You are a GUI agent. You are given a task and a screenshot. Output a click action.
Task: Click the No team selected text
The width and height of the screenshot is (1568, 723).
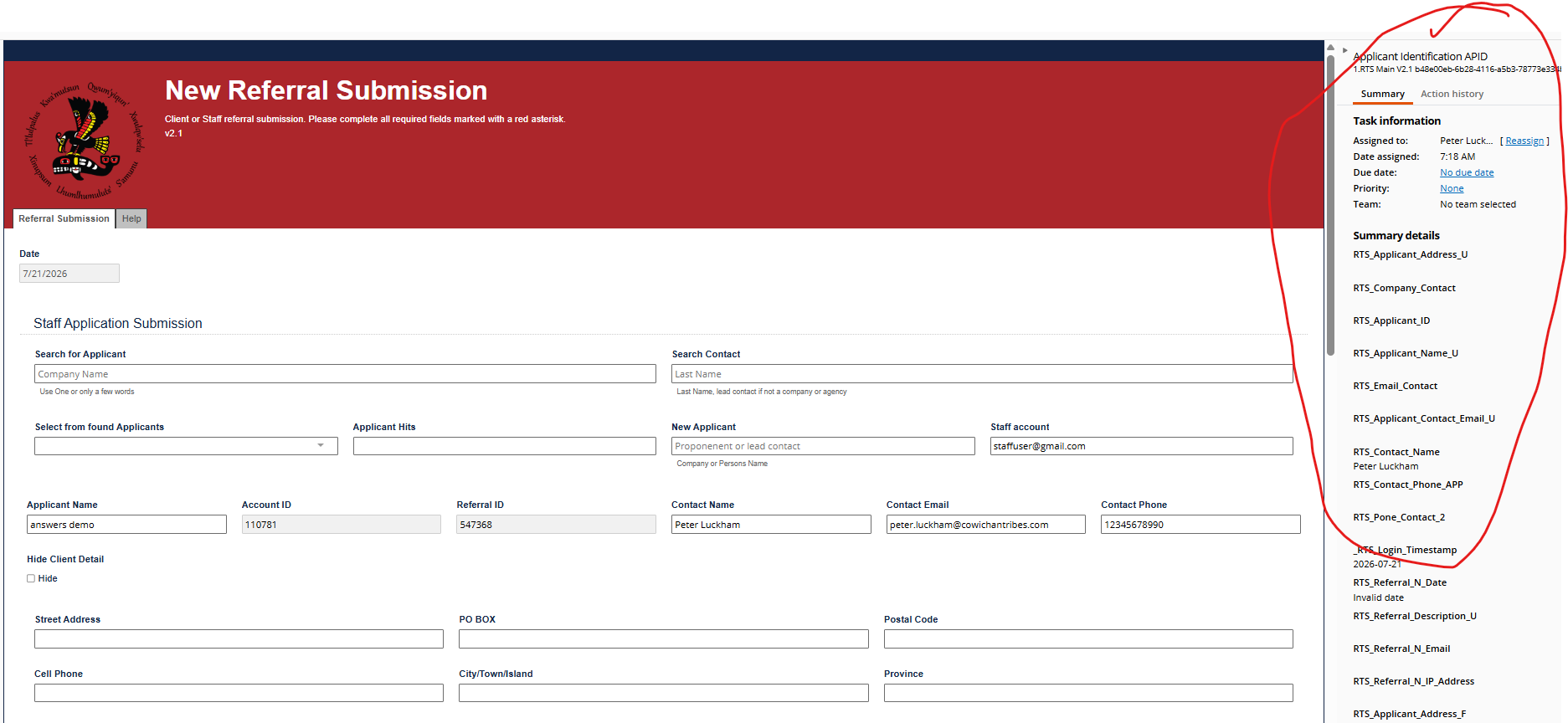coord(1478,204)
